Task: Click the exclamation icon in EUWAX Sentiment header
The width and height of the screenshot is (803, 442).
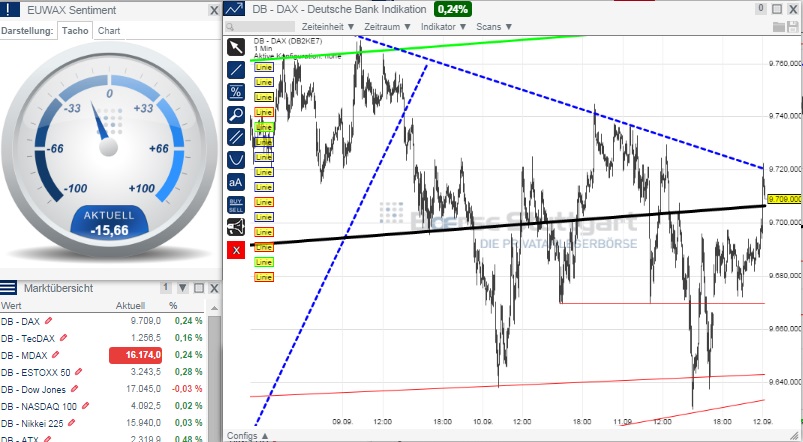Action: tap(9, 9)
